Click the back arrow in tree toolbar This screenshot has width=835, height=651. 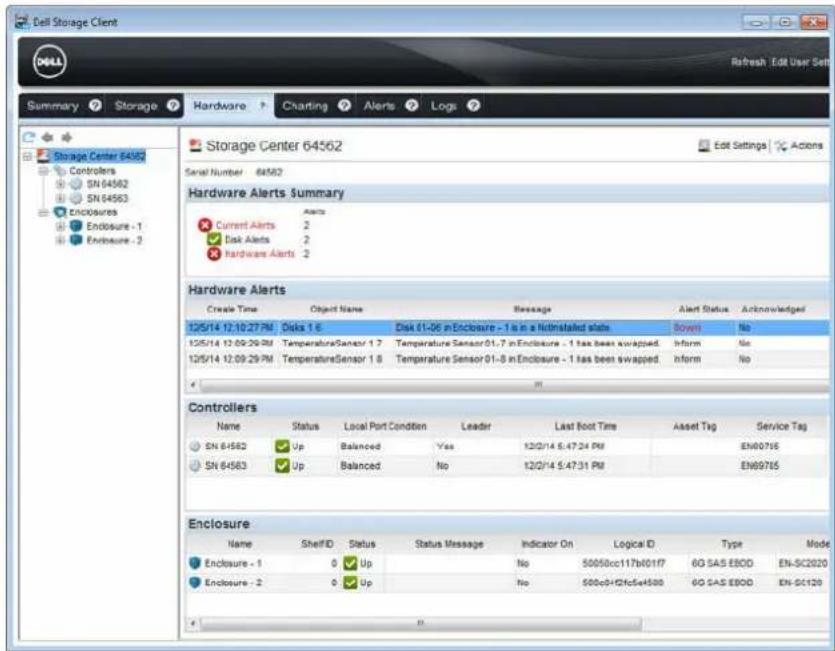coord(47,137)
